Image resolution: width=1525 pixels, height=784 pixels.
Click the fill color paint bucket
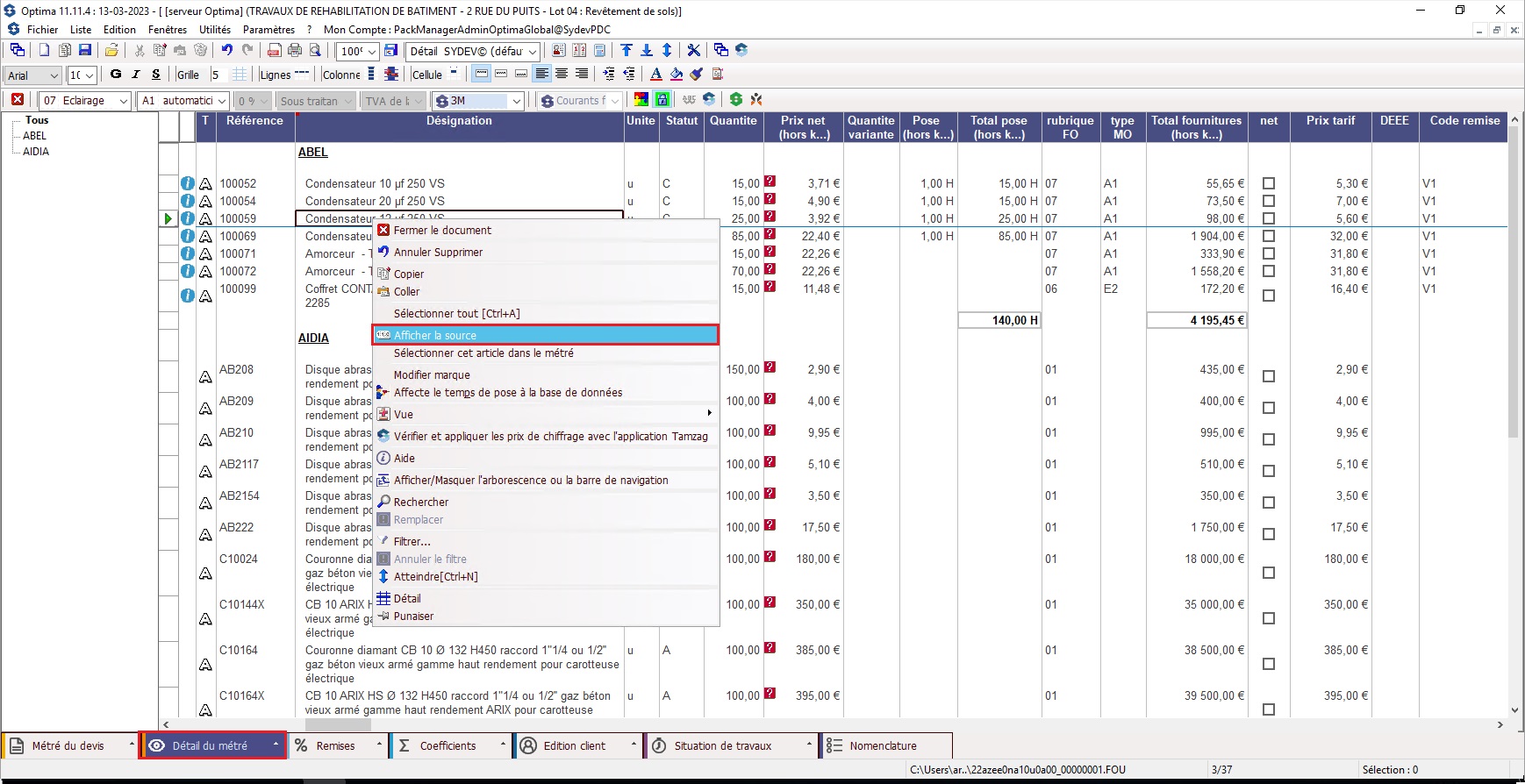(x=677, y=75)
